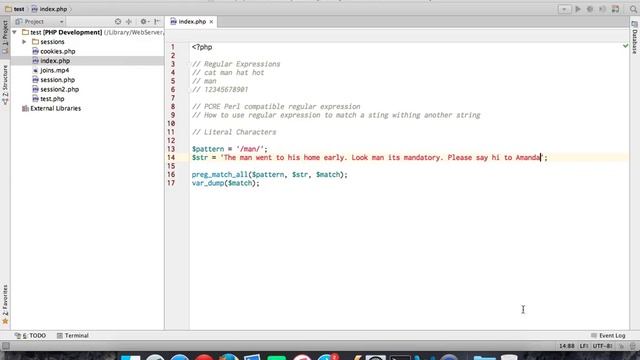640x360 pixels.
Task: Click preg_match_all function on line 16
Action: 220,175
